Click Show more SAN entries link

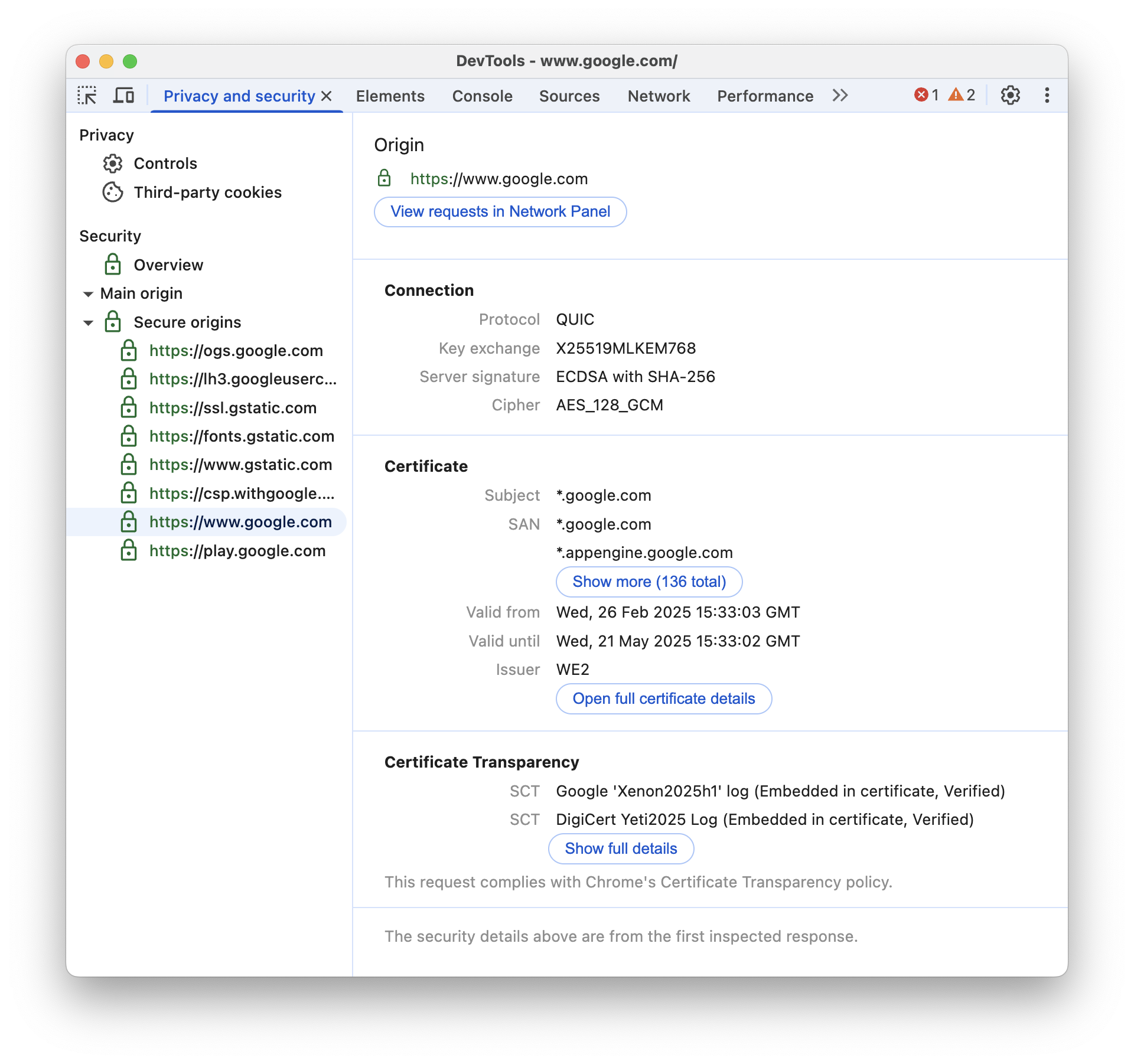648,582
